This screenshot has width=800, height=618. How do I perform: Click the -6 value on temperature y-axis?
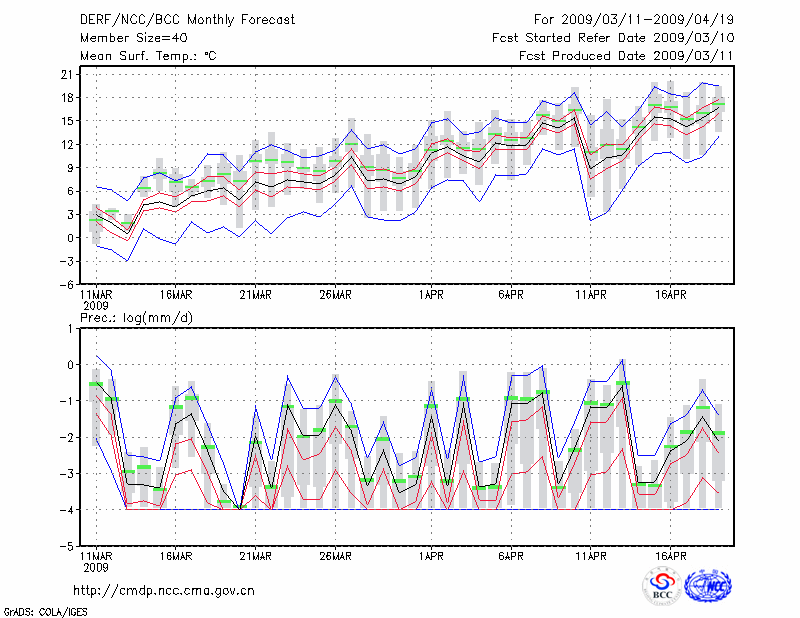coord(62,284)
